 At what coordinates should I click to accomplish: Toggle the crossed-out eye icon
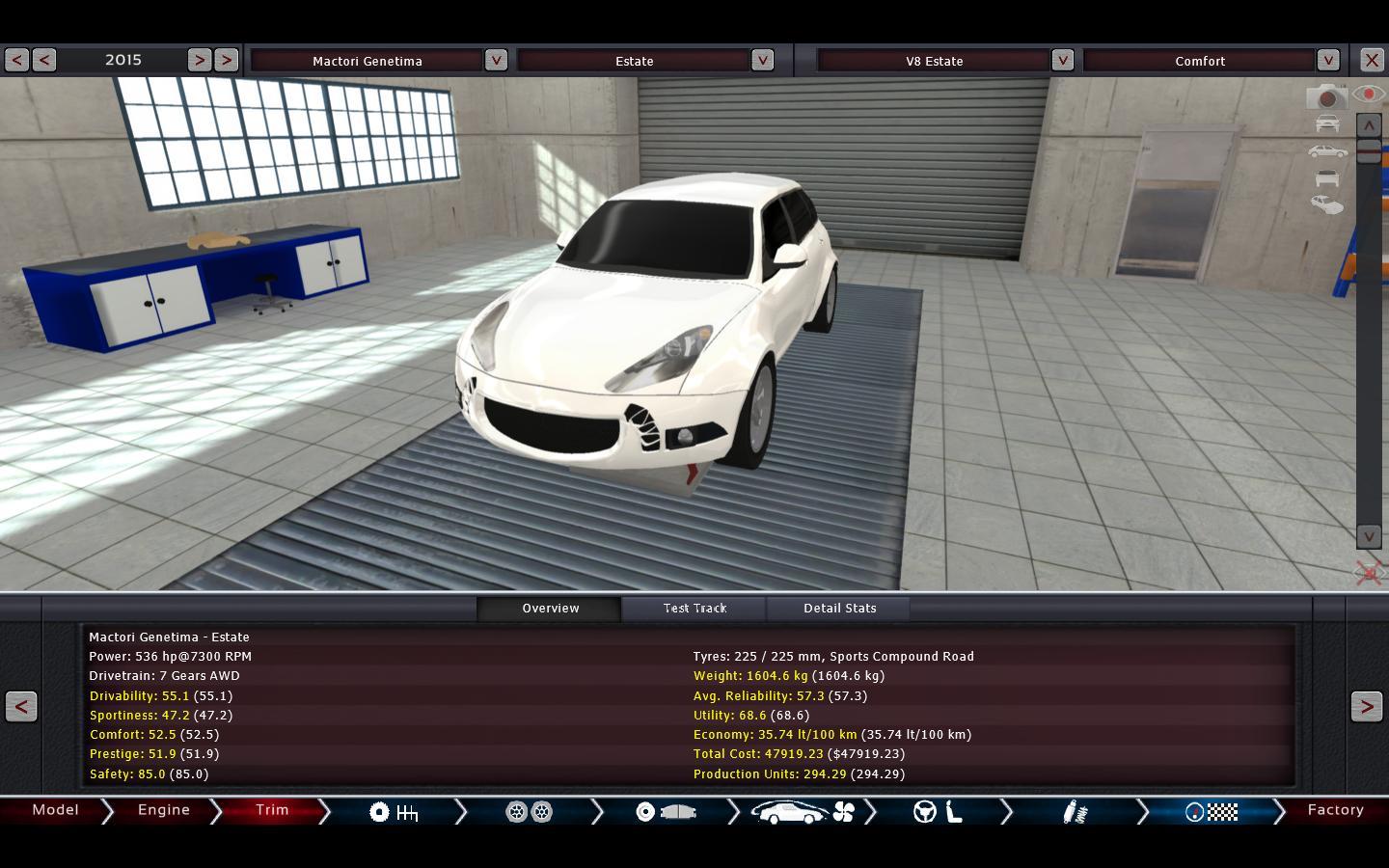point(1368,573)
